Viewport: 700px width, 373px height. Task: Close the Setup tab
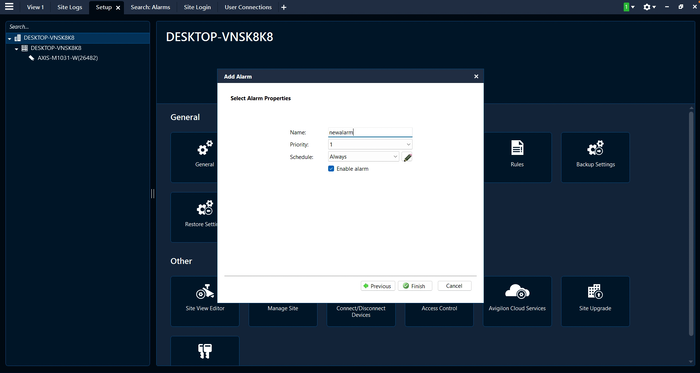point(118,8)
